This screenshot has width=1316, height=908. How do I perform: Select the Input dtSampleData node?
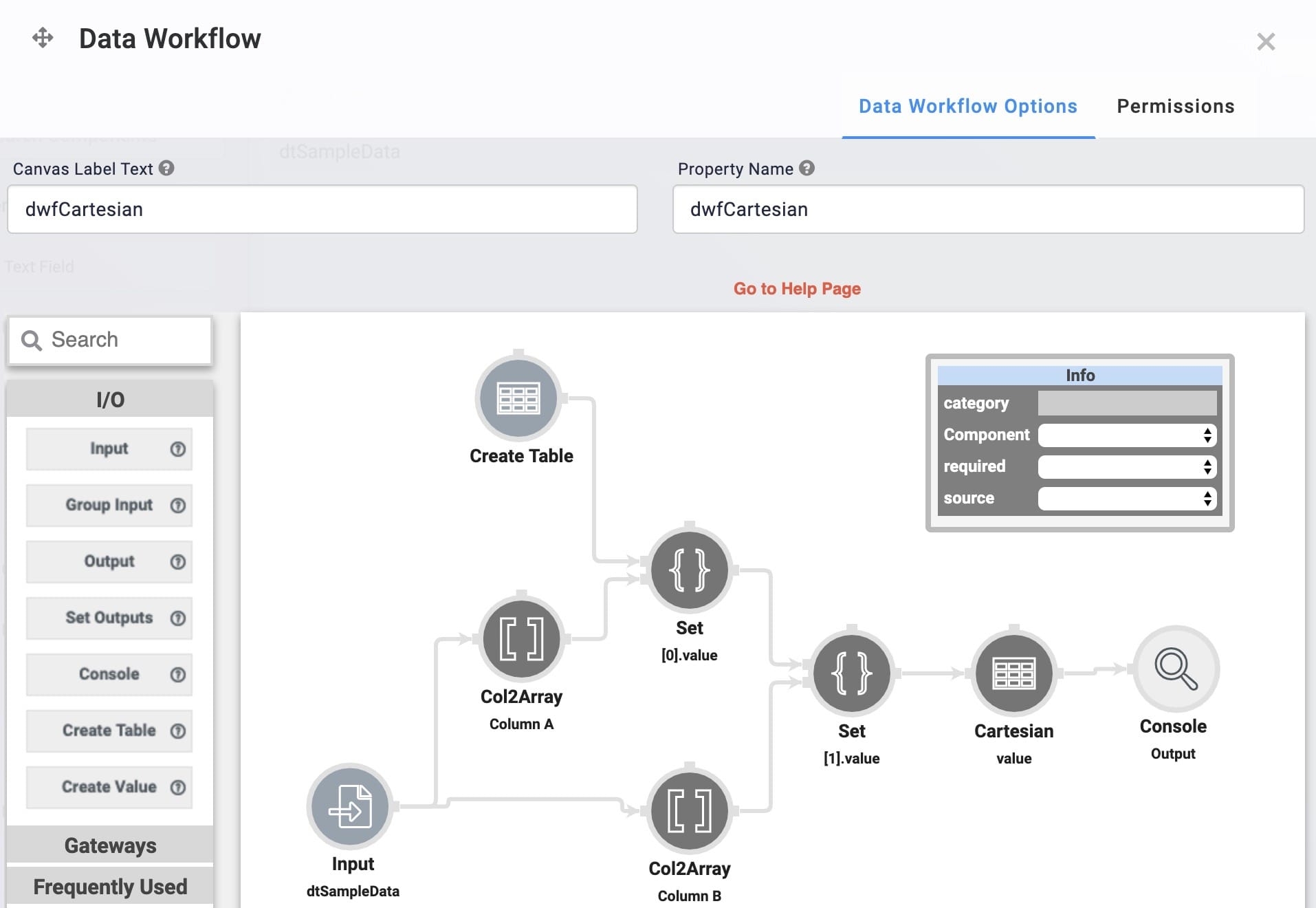350,806
